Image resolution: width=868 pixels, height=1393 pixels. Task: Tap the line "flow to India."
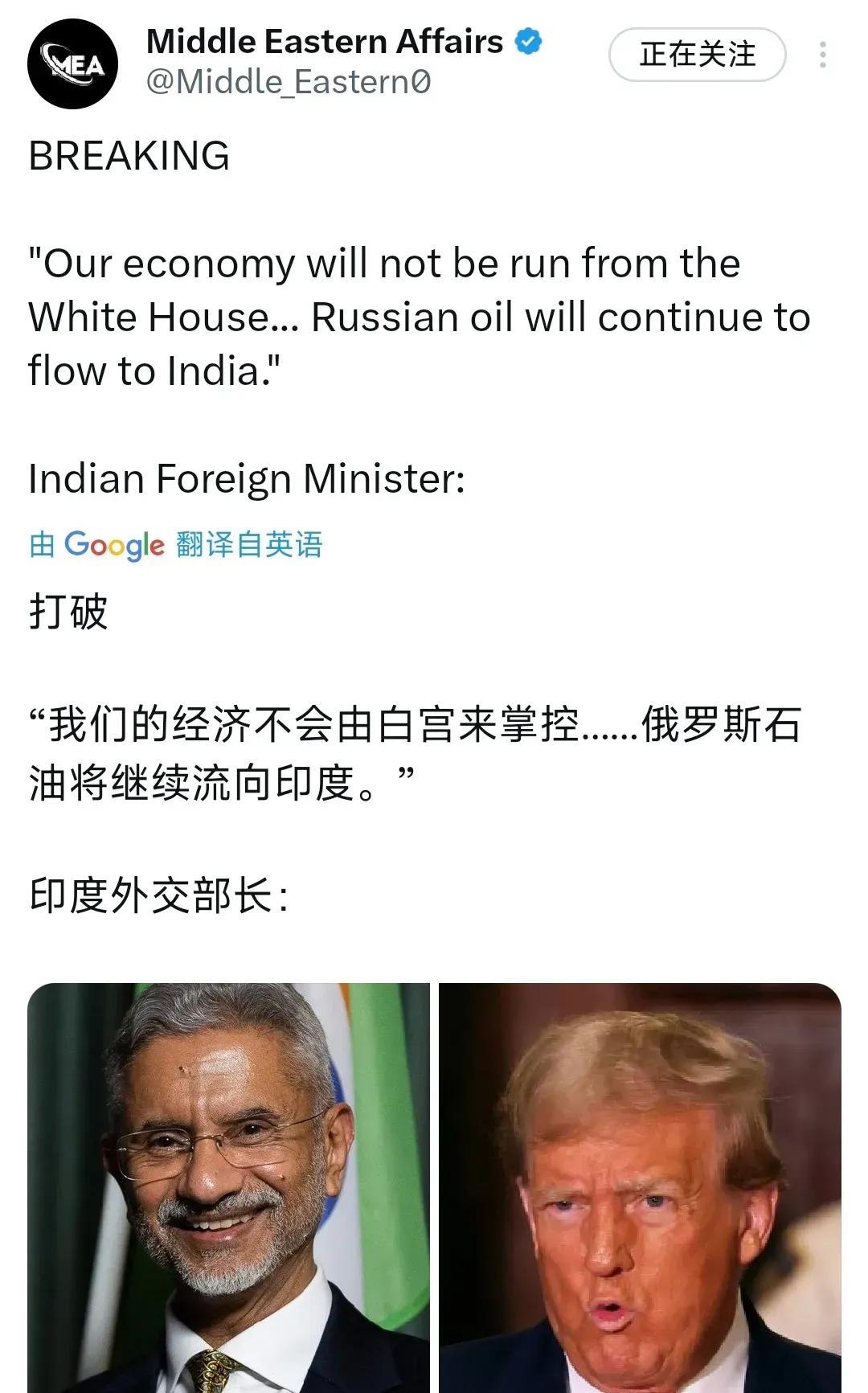154,371
